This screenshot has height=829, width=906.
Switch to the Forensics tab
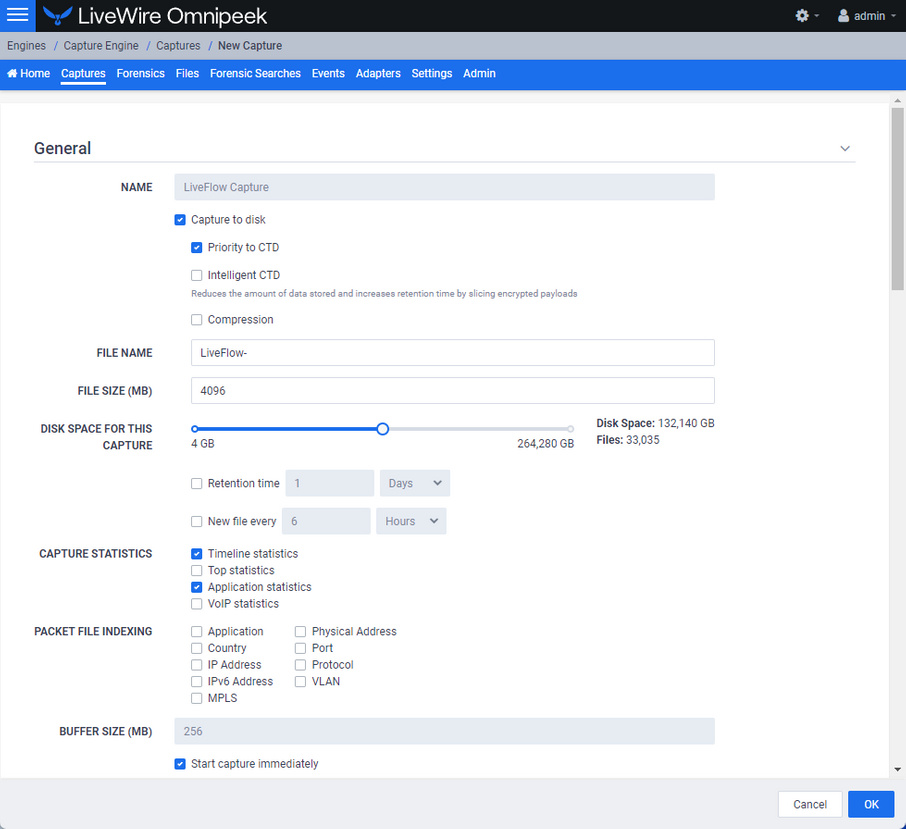click(x=140, y=73)
